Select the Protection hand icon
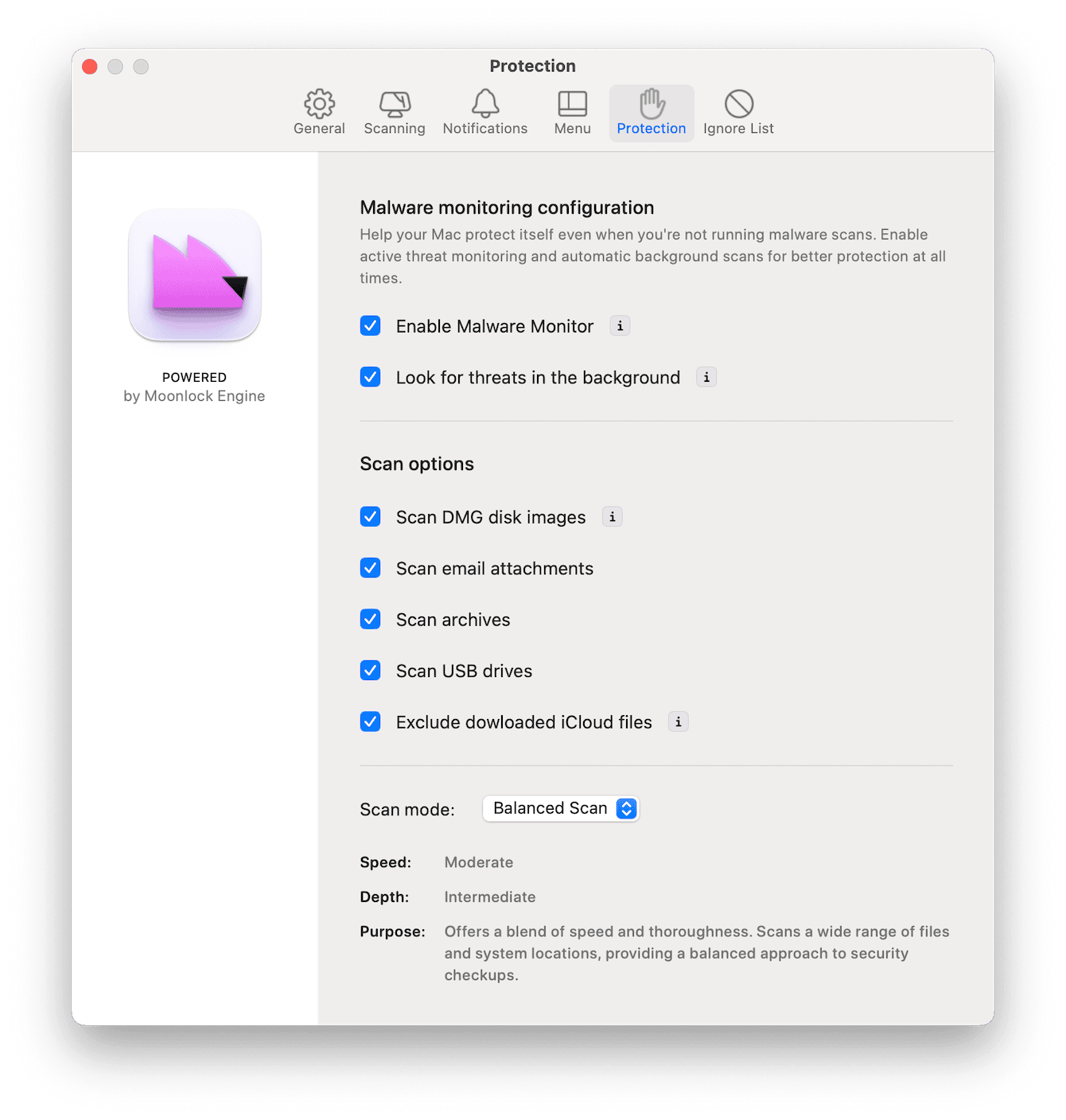Viewport: 1066px width, 1120px height. (x=651, y=111)
